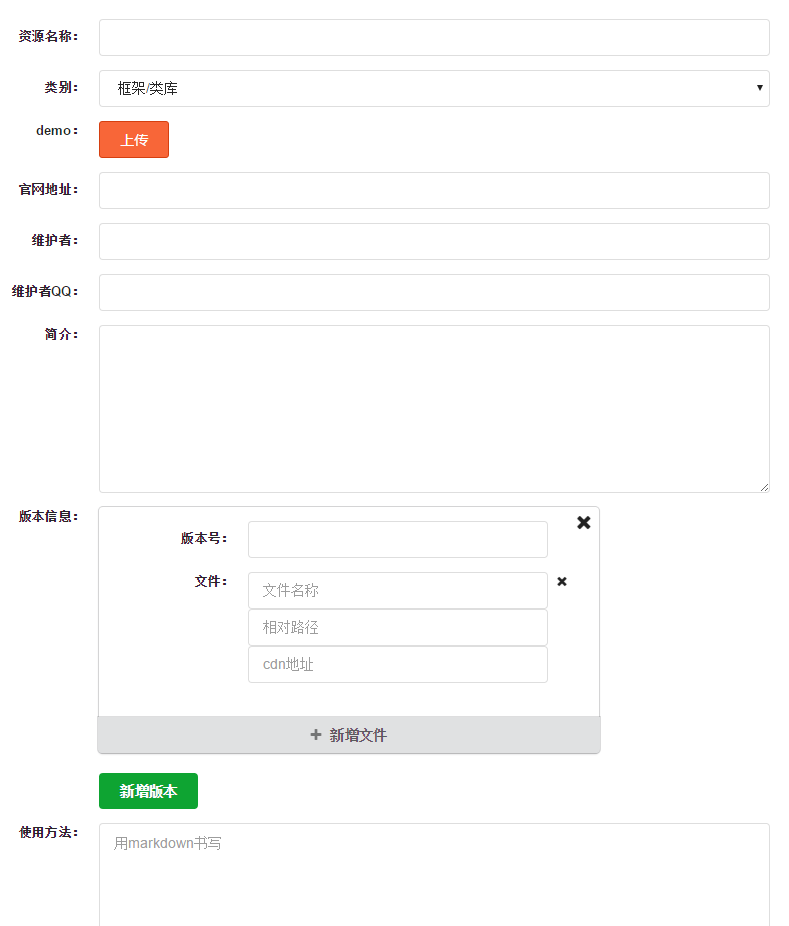Screen dimensions: 789x926
Task: Click the 资源名称 label
Action: (x=48, y=37)
